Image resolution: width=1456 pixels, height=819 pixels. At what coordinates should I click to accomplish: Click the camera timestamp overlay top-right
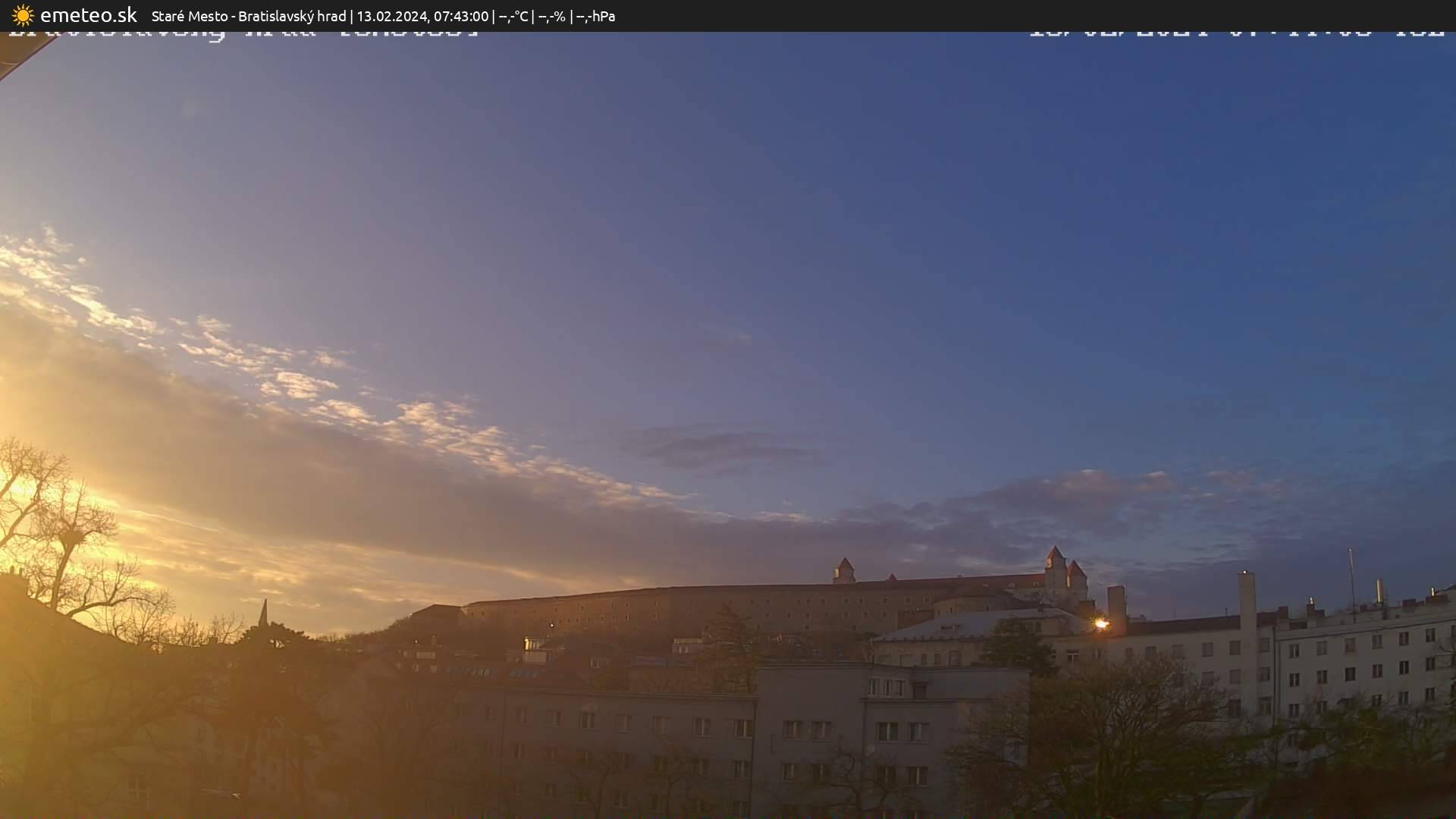[x=1236, y=34]
